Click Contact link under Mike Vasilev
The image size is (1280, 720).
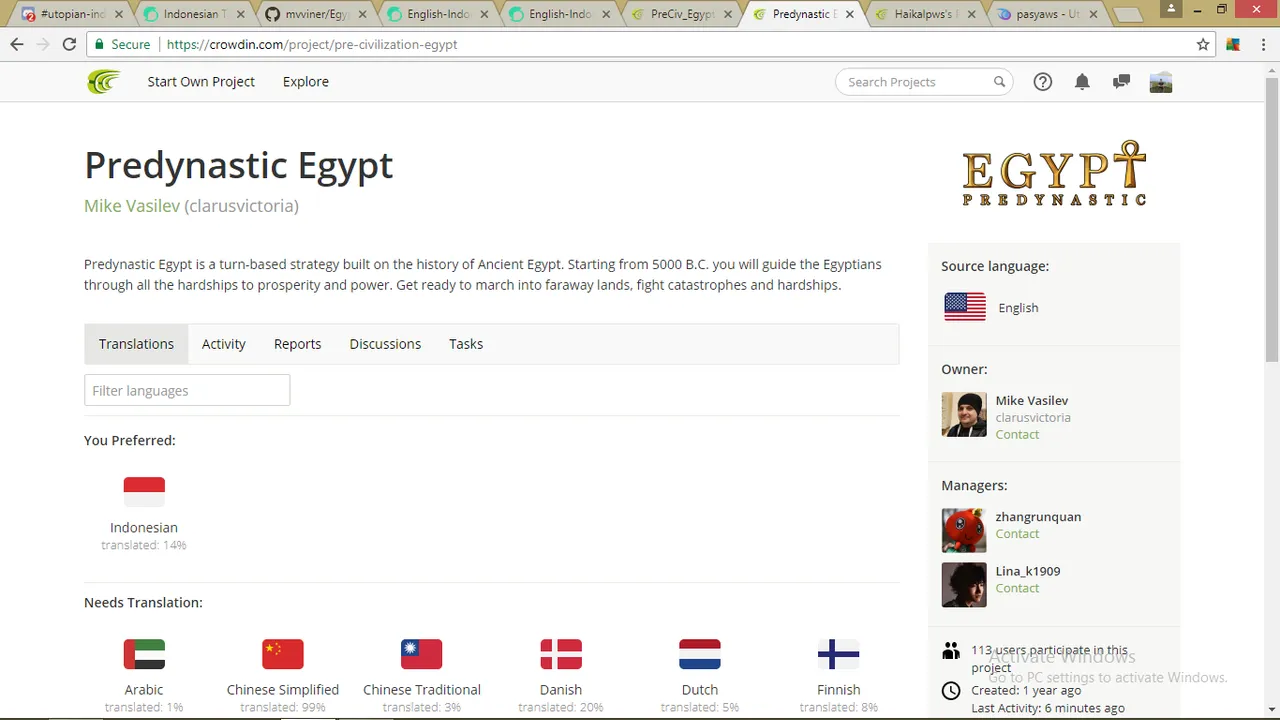point(1017,435)
